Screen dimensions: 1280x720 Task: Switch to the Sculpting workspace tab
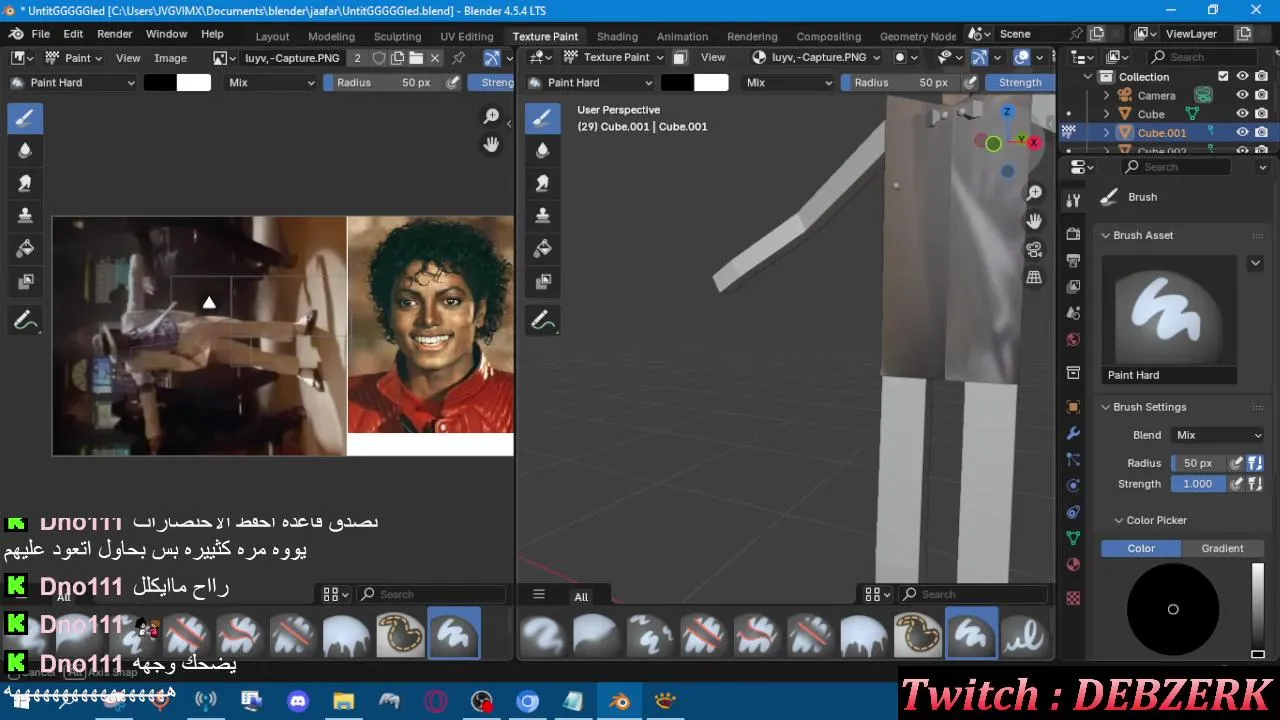coord(397,36)
